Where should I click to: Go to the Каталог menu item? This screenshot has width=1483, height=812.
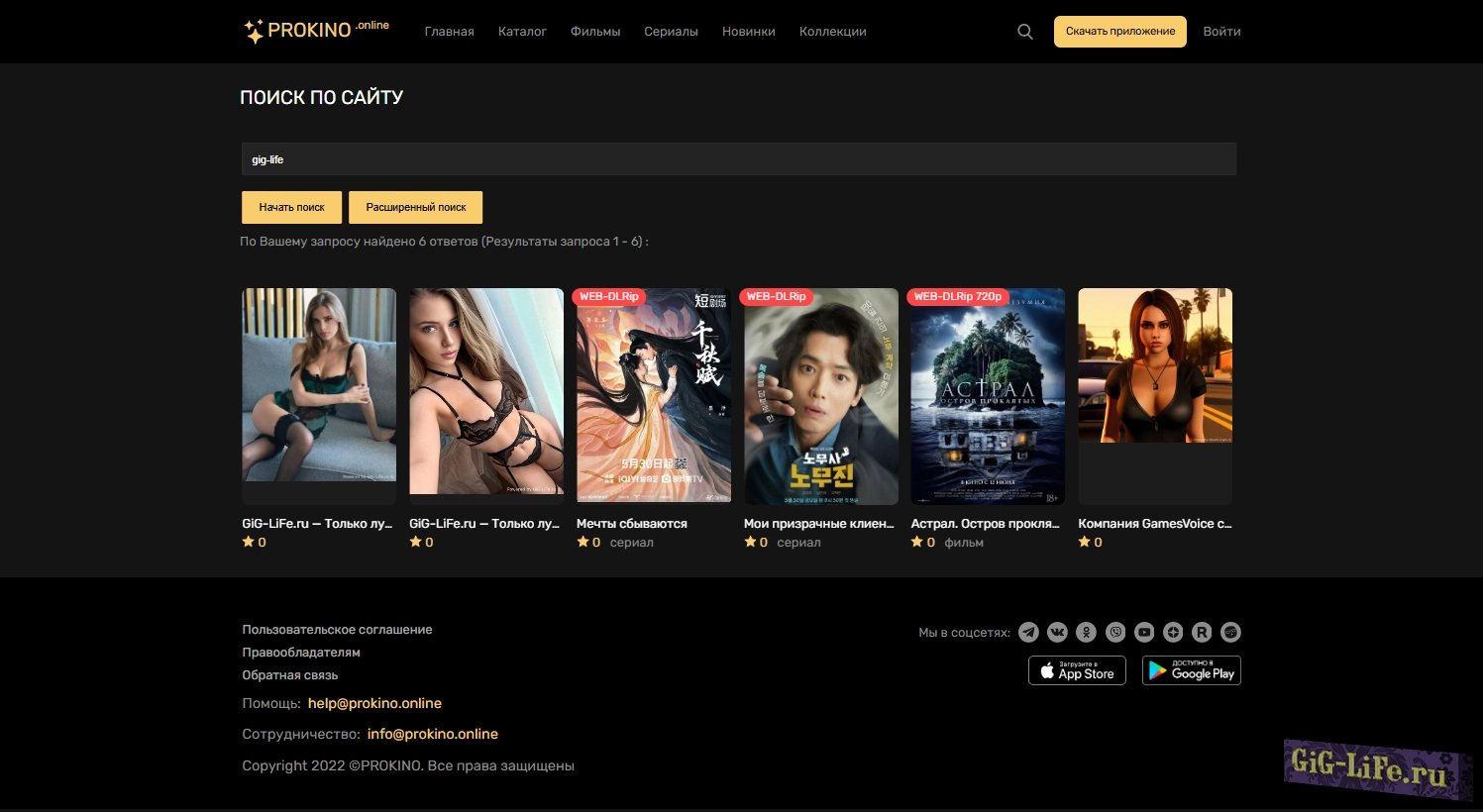click(522, 32)
